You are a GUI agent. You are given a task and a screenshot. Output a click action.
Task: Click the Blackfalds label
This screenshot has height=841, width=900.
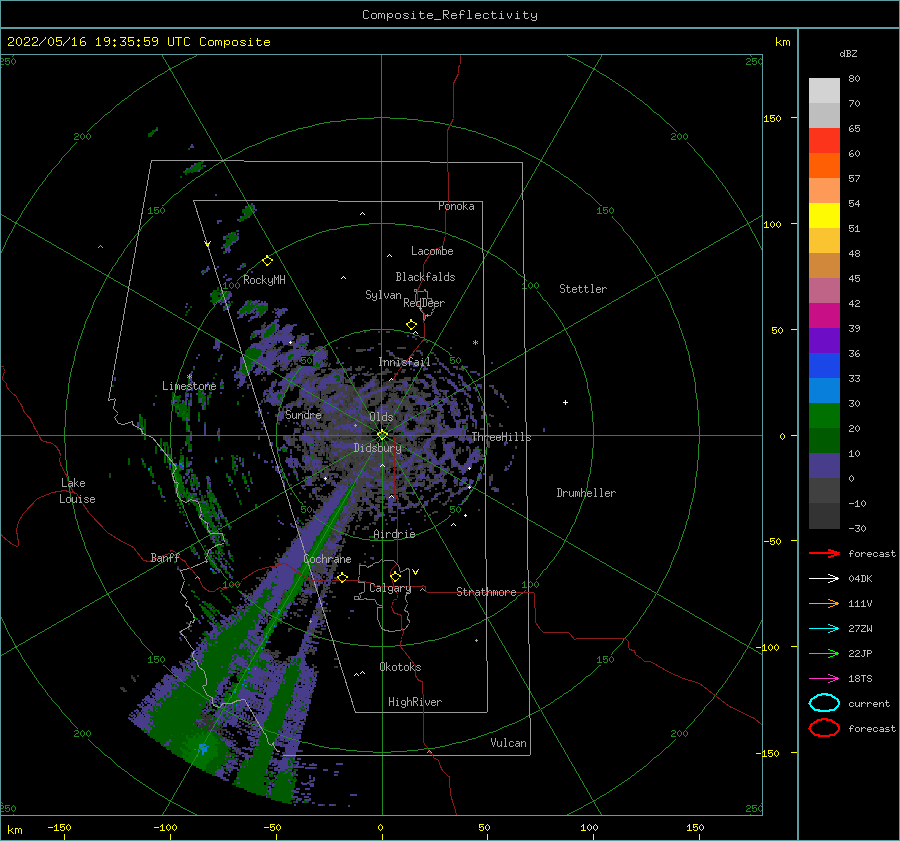tap(425, 277)
